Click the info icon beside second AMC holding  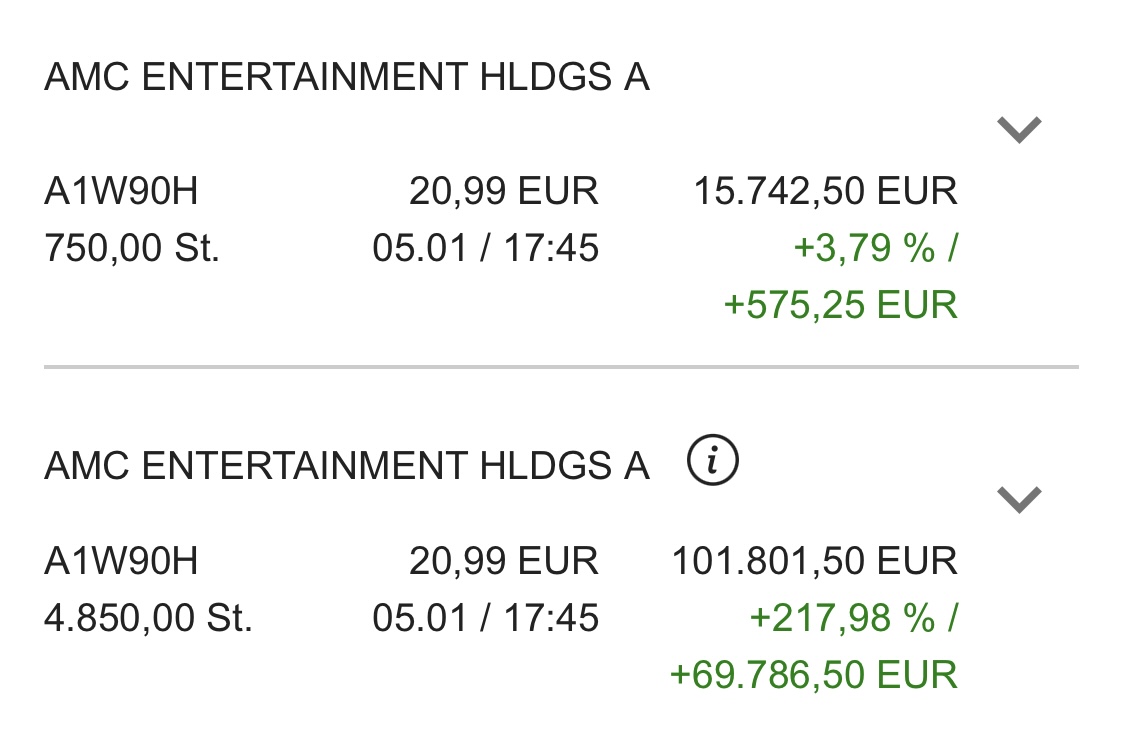[x=715, y=460]
